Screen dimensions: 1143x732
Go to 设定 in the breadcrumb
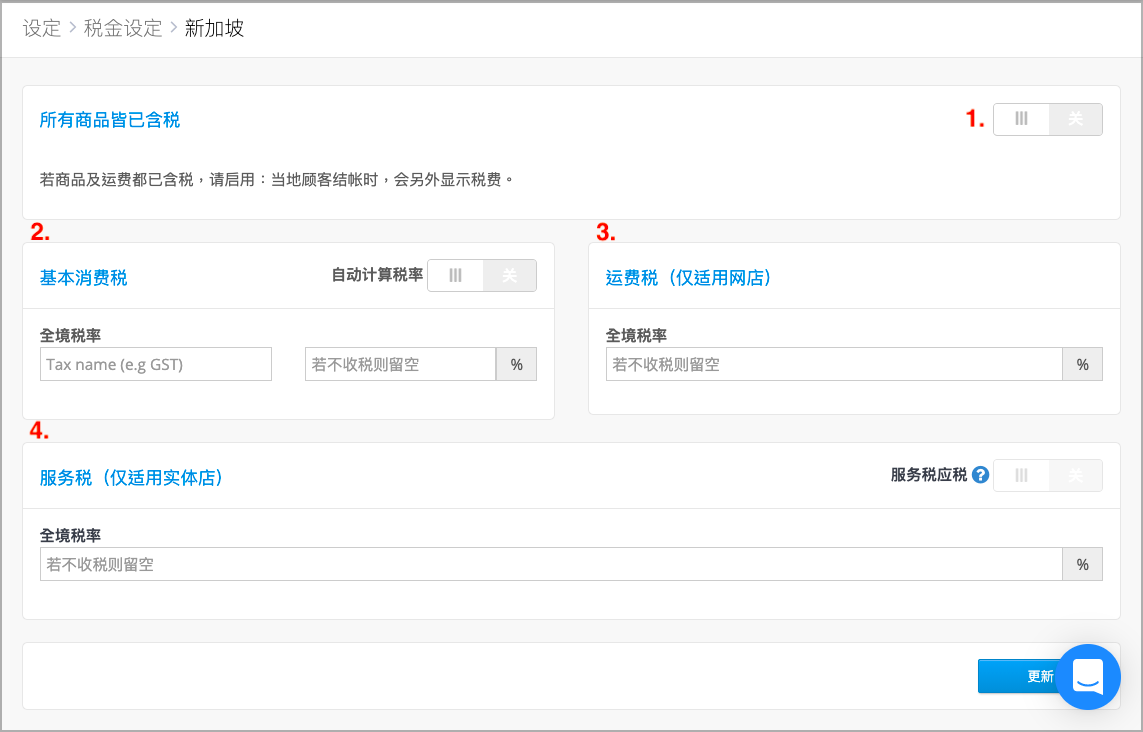[42, 28]
